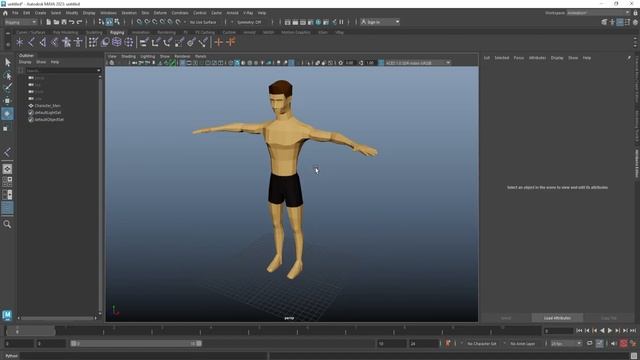Click the Select tool in the toolbox
This screenshot has width=640, height=360.
(7, 62)
